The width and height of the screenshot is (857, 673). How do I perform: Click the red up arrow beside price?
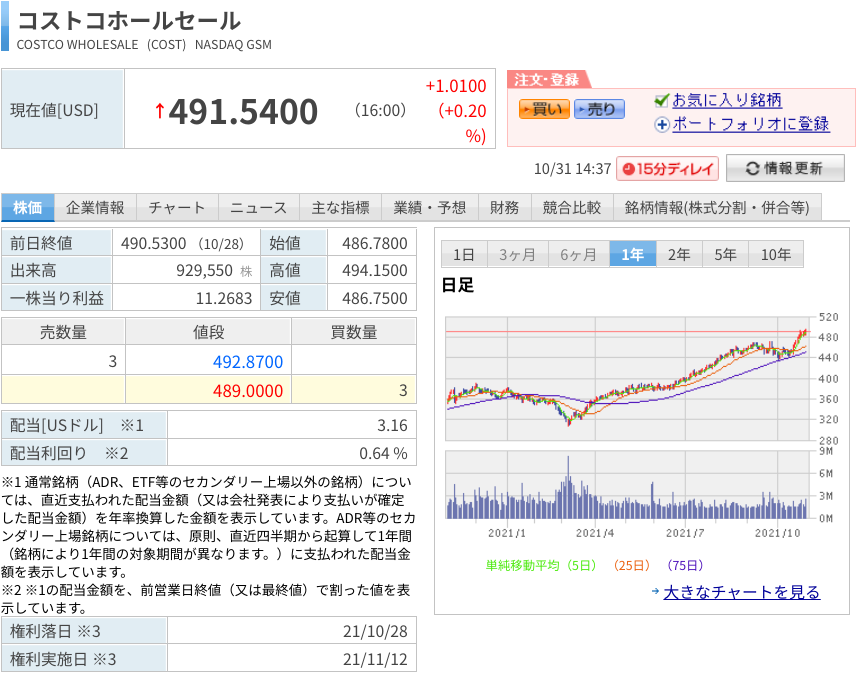[160, 111]
